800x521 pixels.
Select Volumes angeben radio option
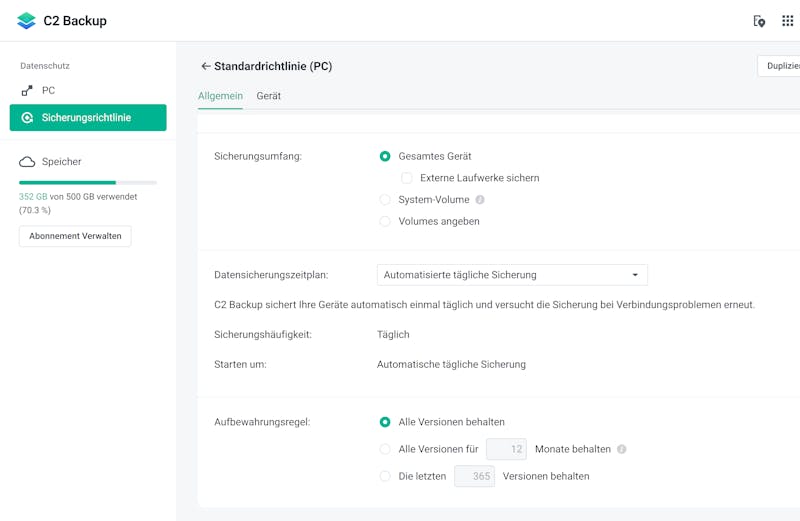[385, 221]
